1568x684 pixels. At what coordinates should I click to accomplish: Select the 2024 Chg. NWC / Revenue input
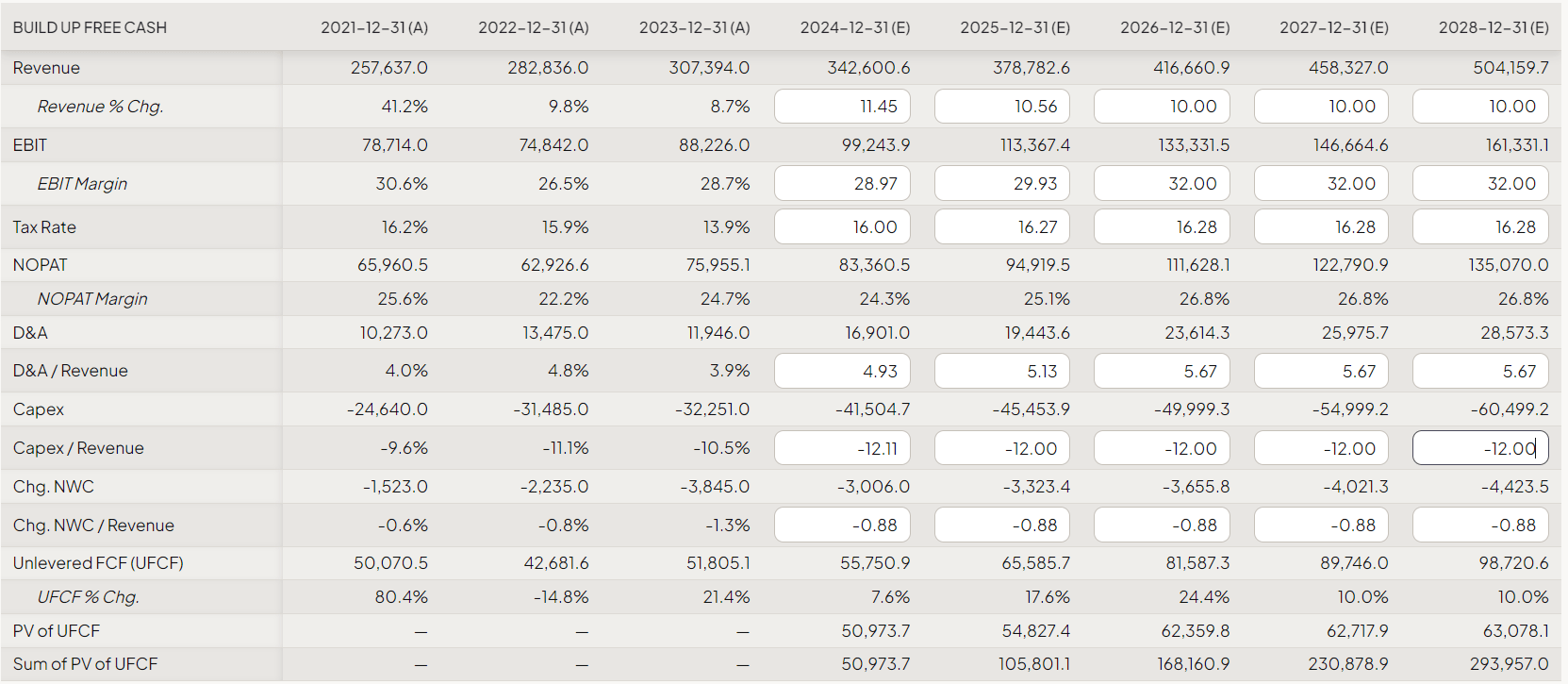click(842, 525)
